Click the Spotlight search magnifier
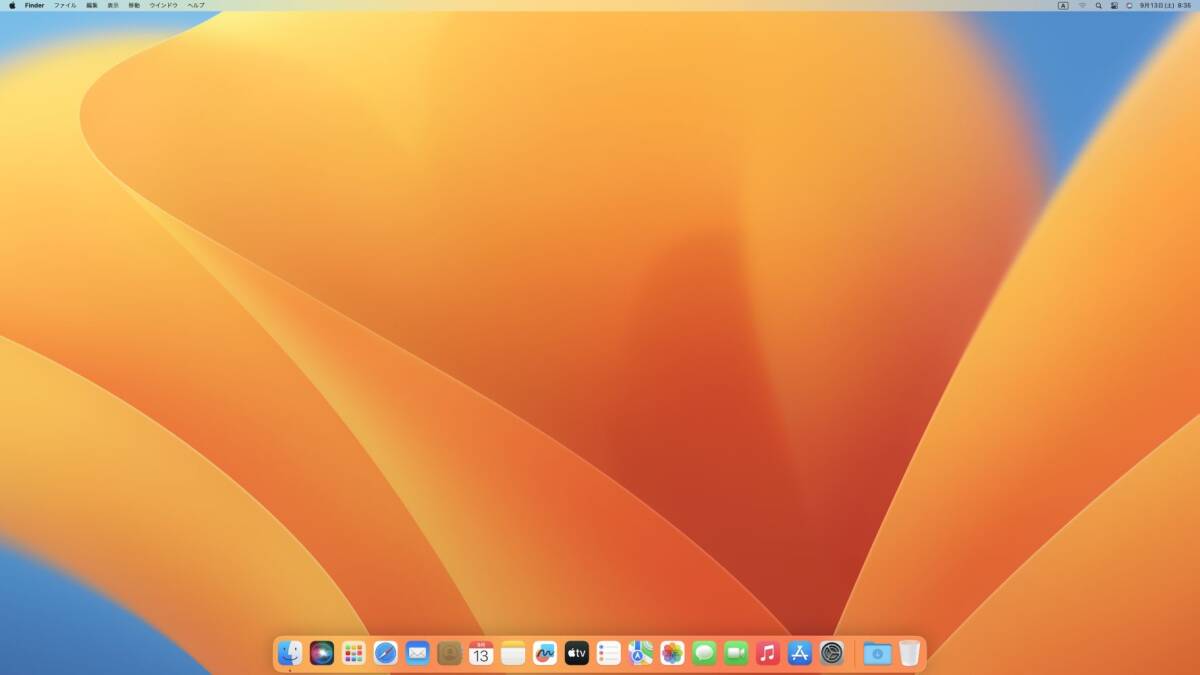 pyautogui.click(x=1098, y=5)
